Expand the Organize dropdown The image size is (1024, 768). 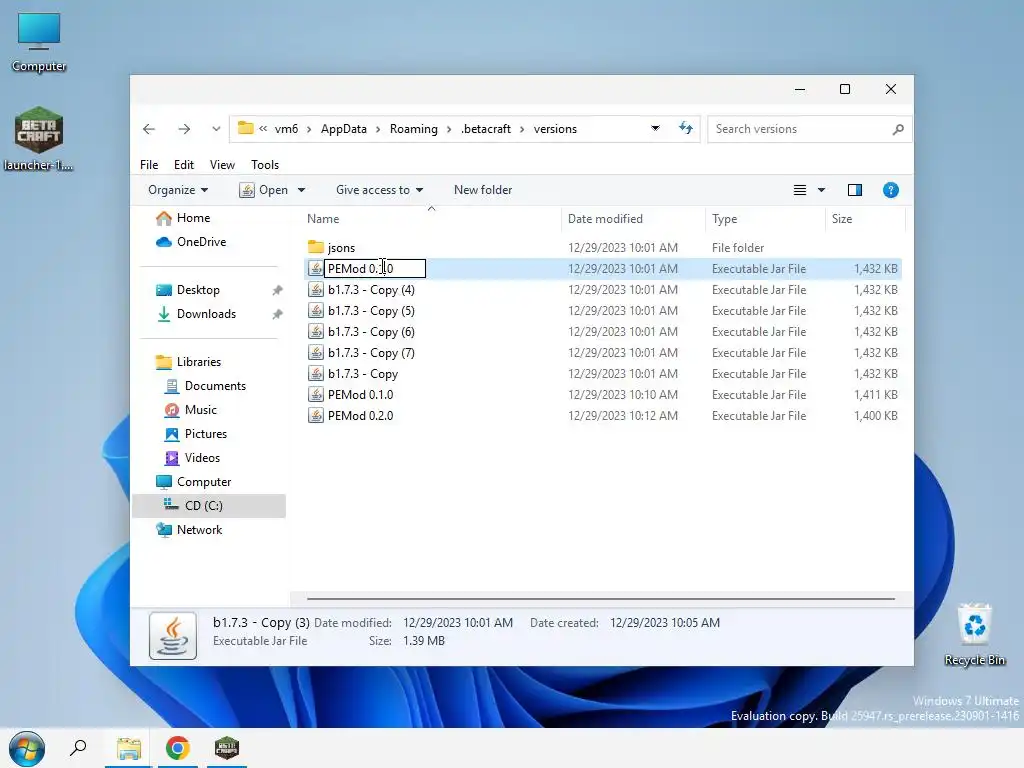tap(178, 190)
